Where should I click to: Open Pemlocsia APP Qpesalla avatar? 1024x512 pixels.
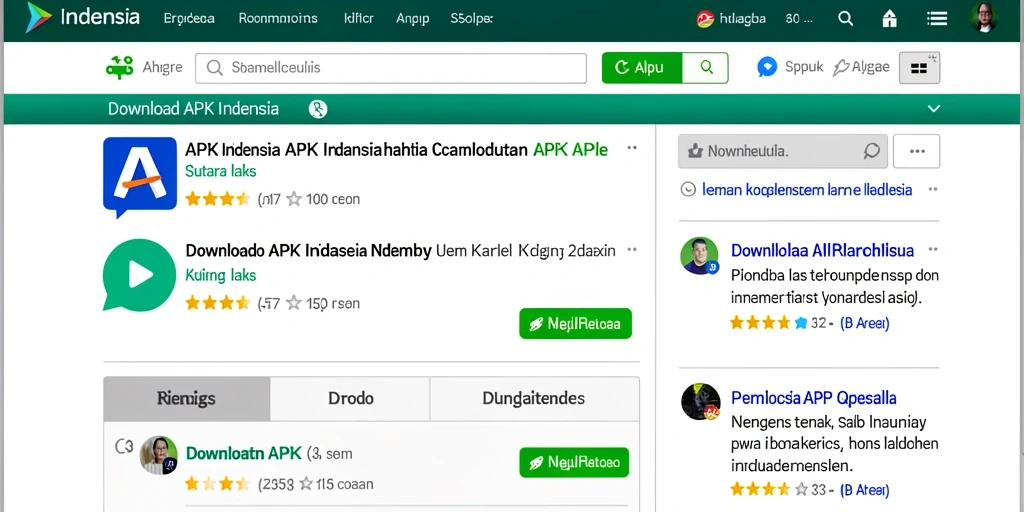(700, 402)
